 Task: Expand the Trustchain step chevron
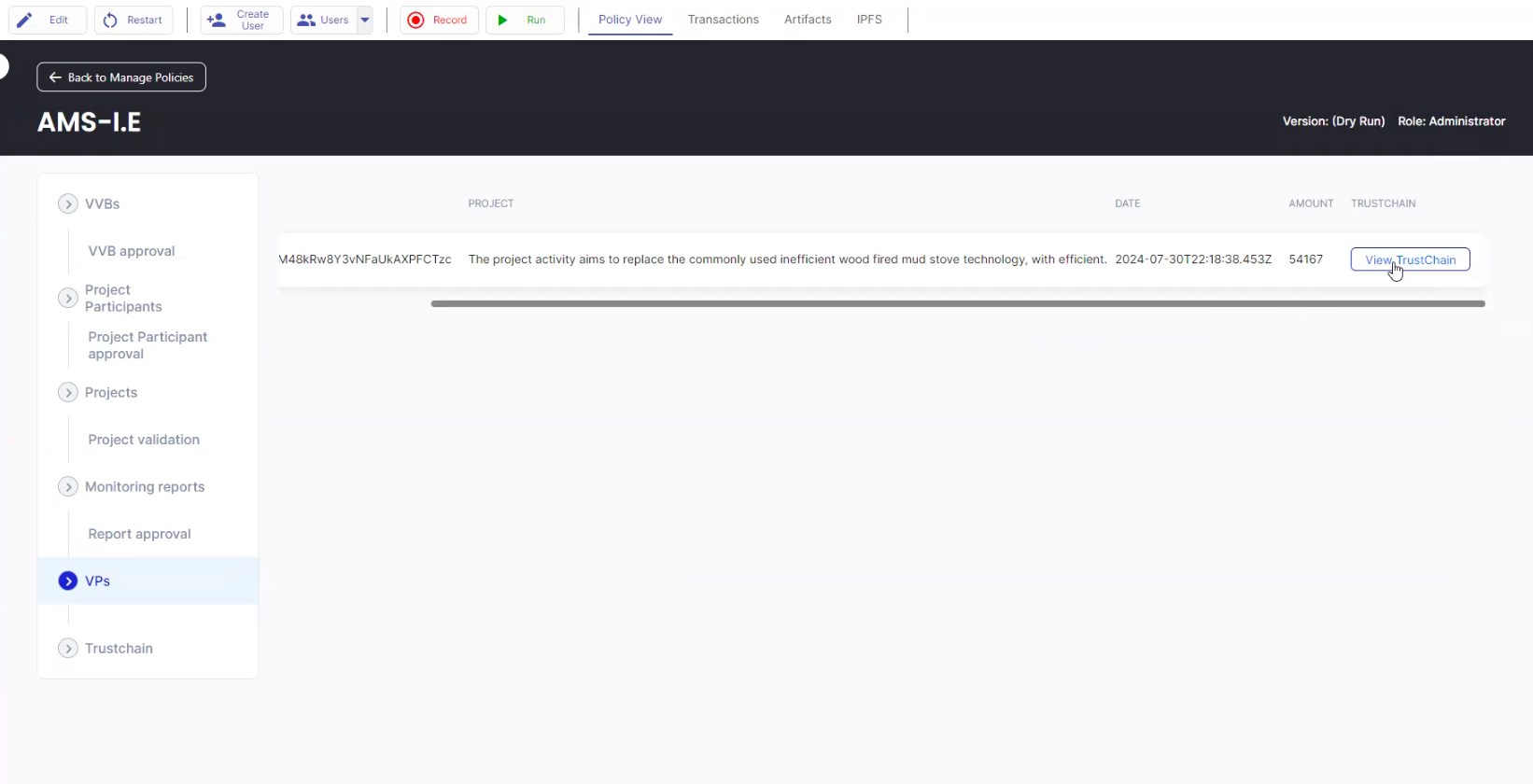tap(68, 648)
